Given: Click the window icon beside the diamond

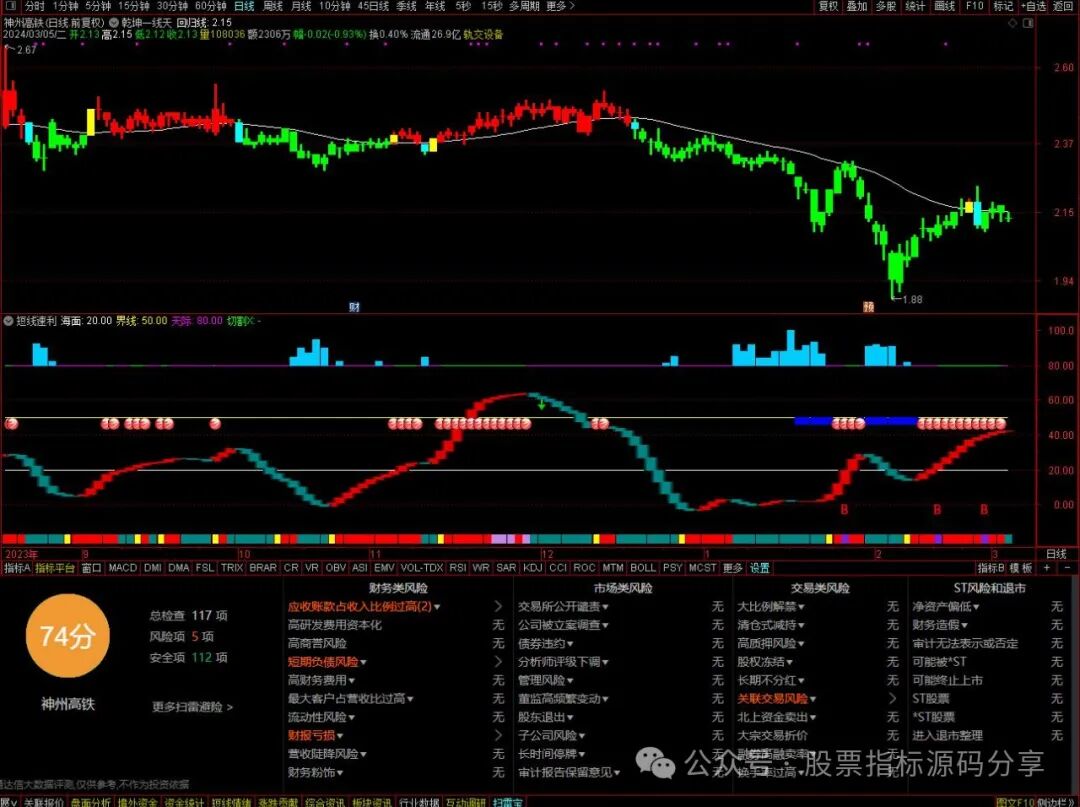Looking at the screenshot, I should tap(1028, 23).
